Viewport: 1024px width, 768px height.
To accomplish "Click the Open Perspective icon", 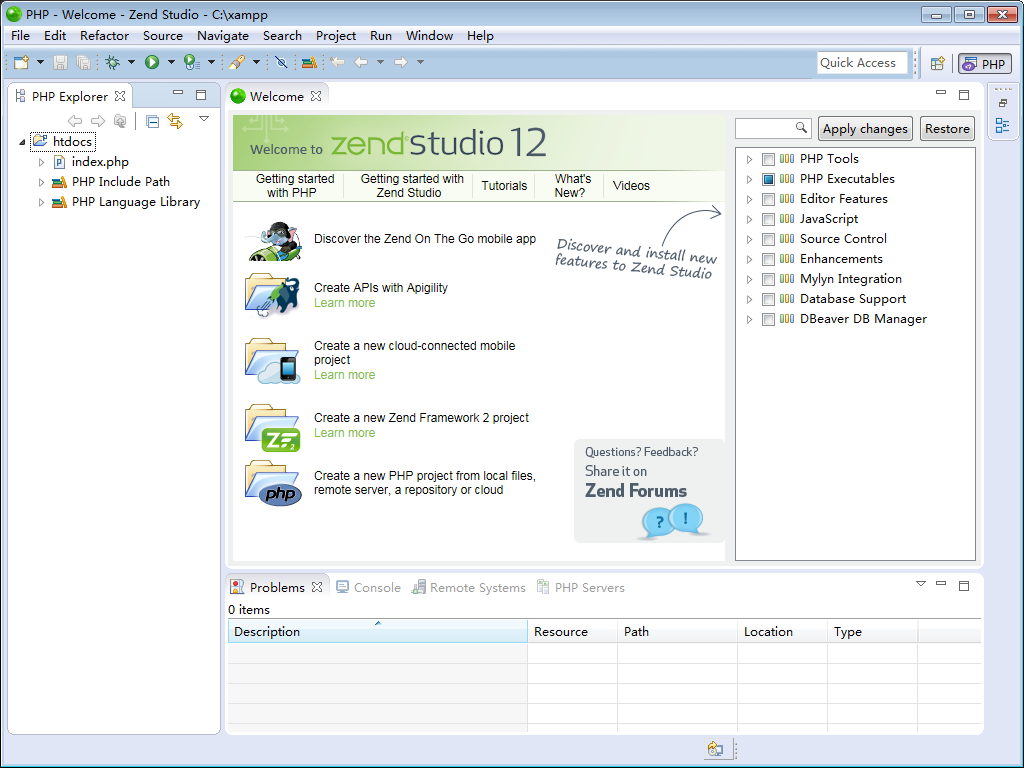I will 937,63.
